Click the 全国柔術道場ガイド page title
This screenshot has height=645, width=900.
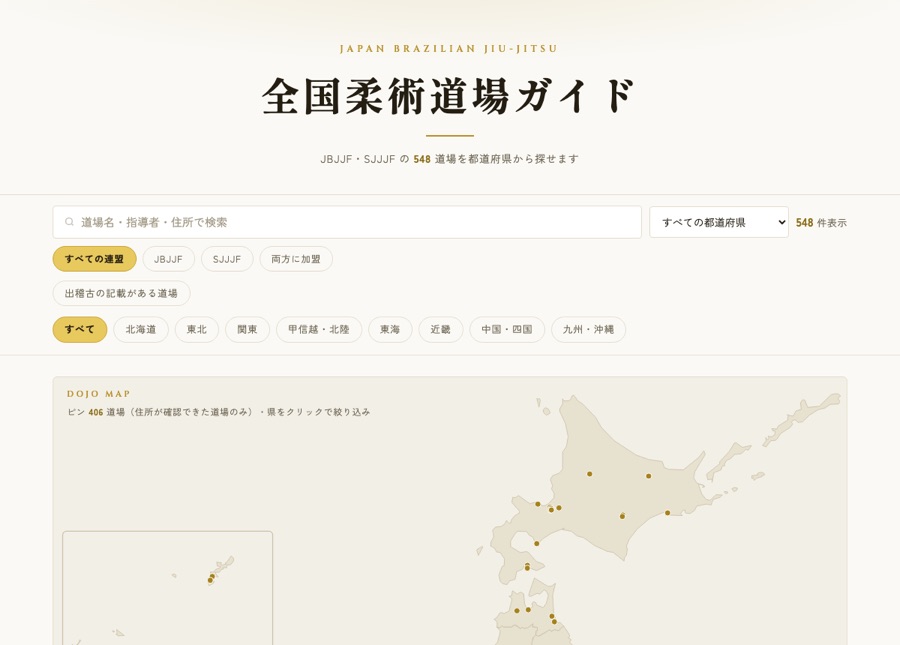coord(449,96)
